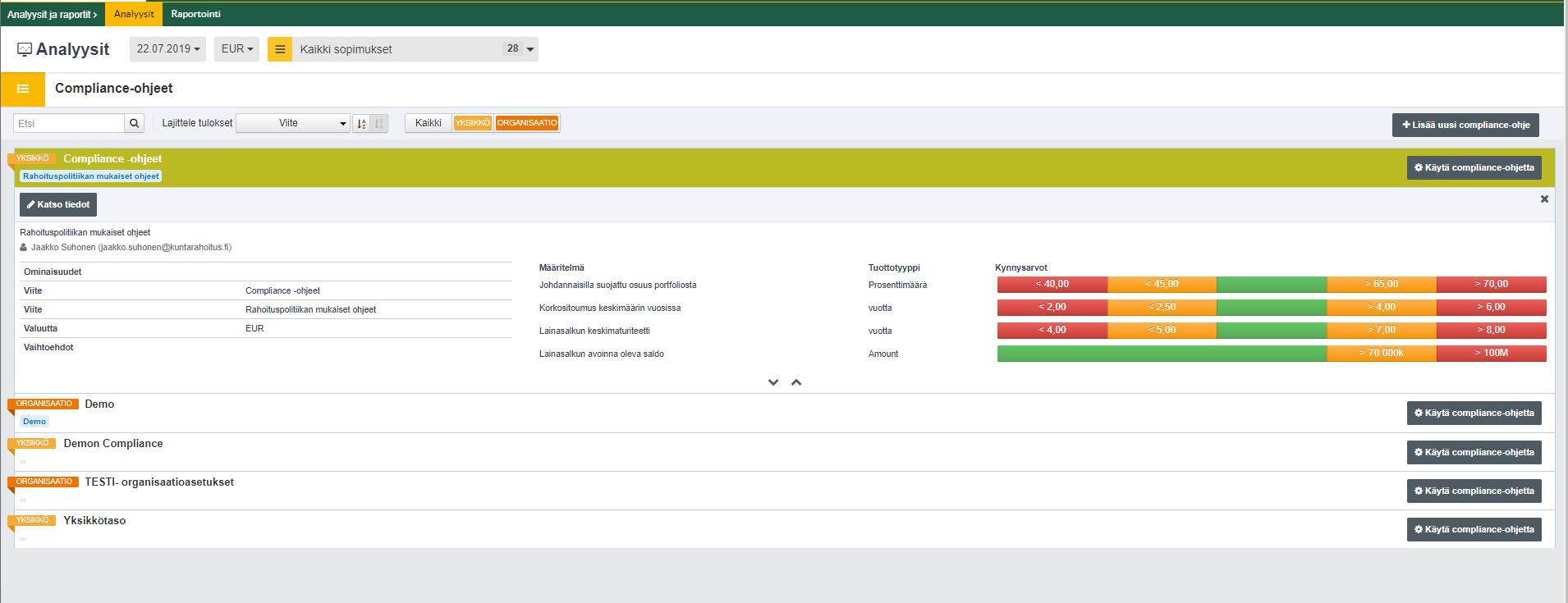
Task: Expand the Viite sort-by dropdown
Action: (x=293, y=124)
